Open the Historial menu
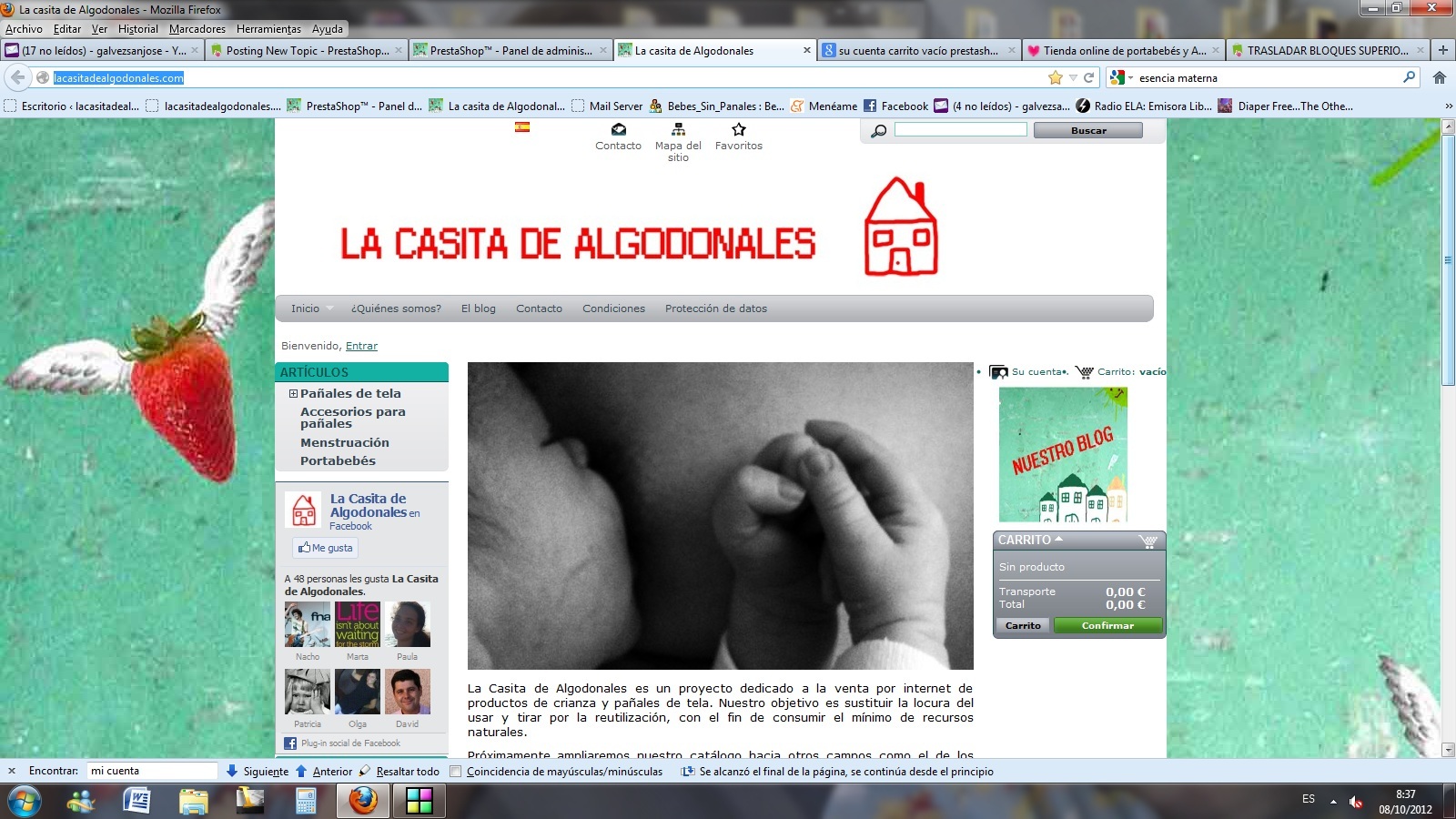 point(137,29)
